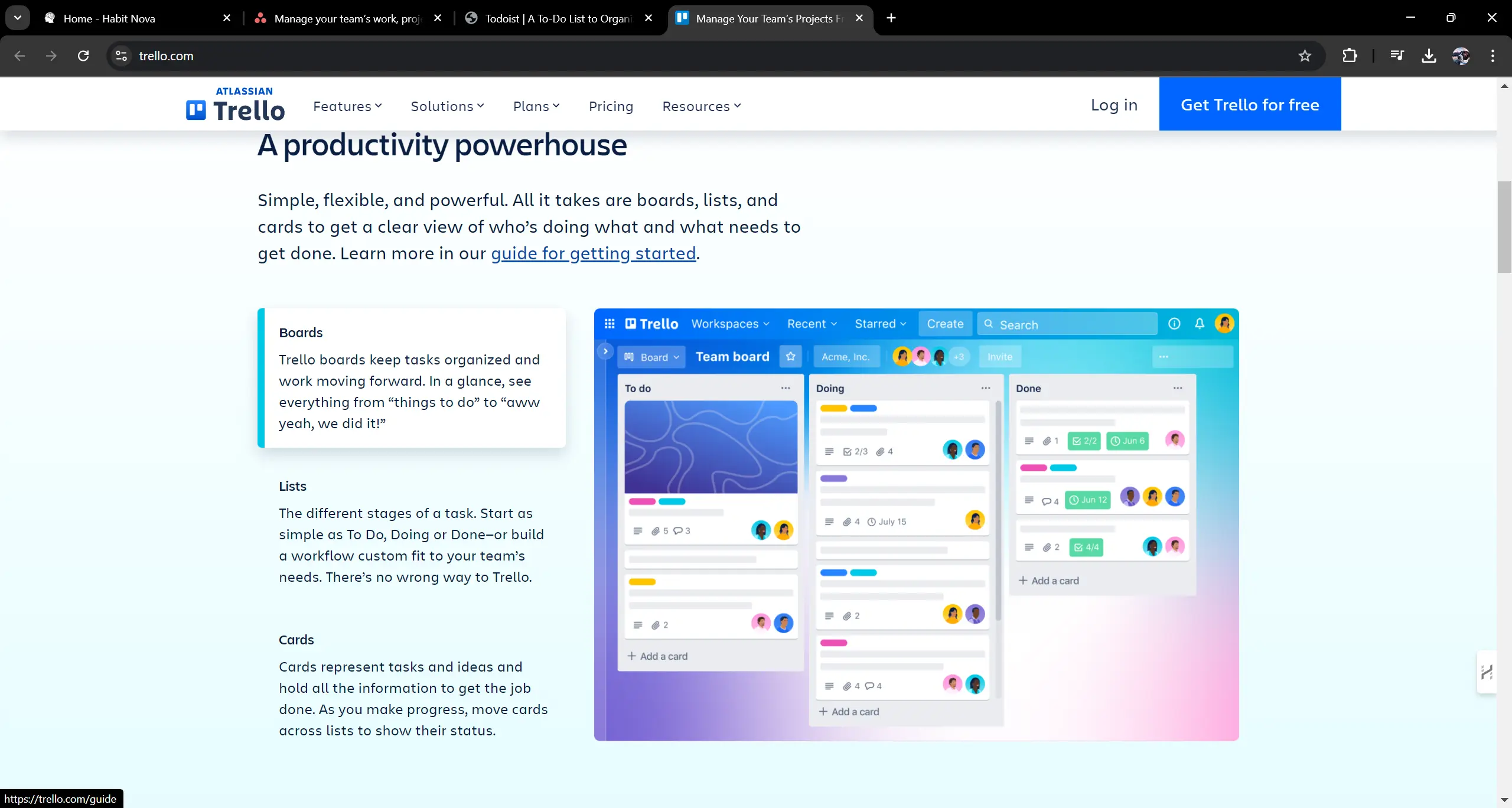Switch to the Manage your team's work tab
Image resolution: width=1512 pixels, height=808 pixels.
347,18
